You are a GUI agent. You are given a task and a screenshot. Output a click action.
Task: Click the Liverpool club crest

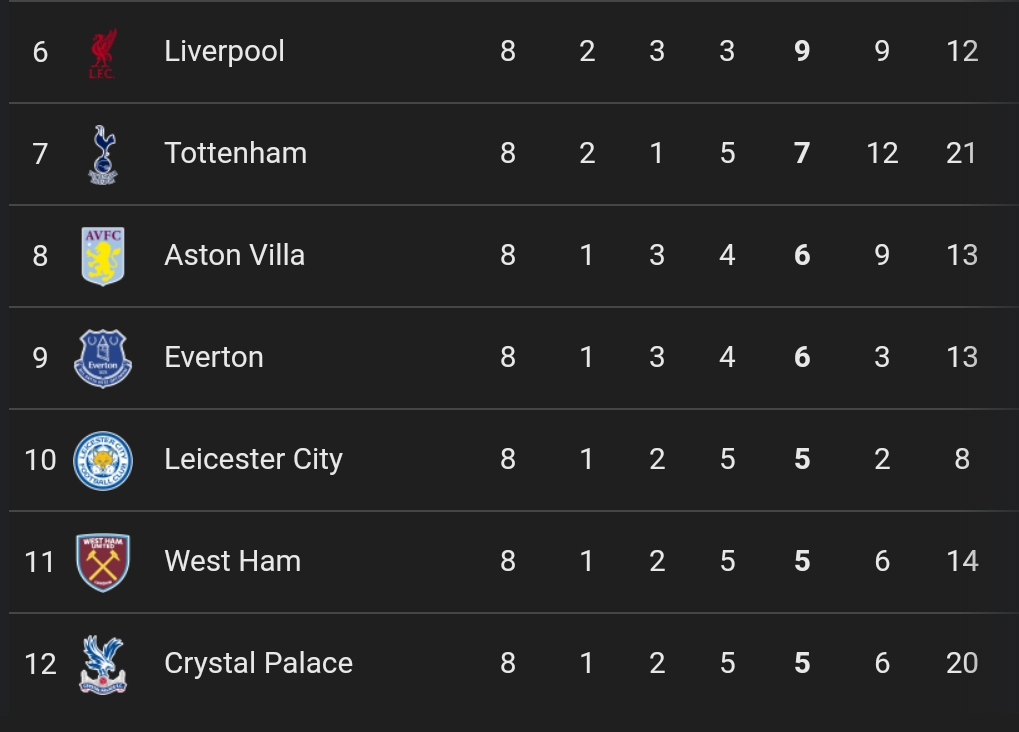tap(102, 53)
